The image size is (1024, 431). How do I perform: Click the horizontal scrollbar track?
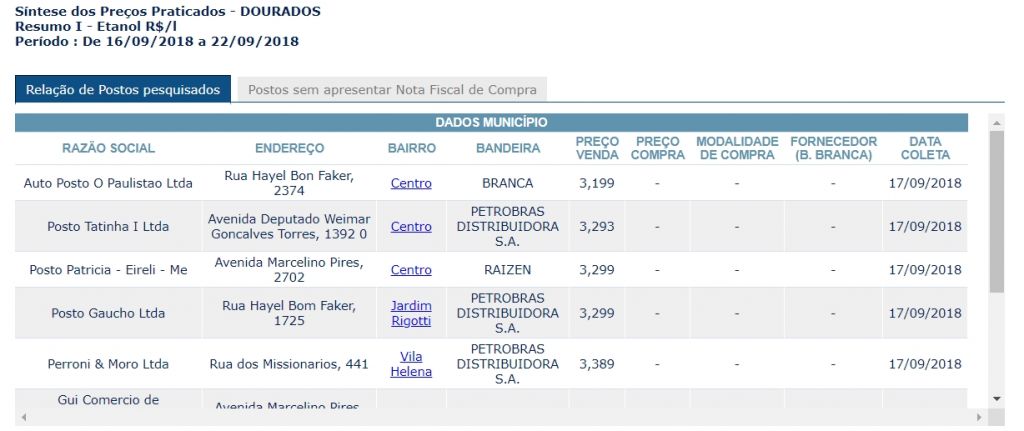click(x=501, y=417)
